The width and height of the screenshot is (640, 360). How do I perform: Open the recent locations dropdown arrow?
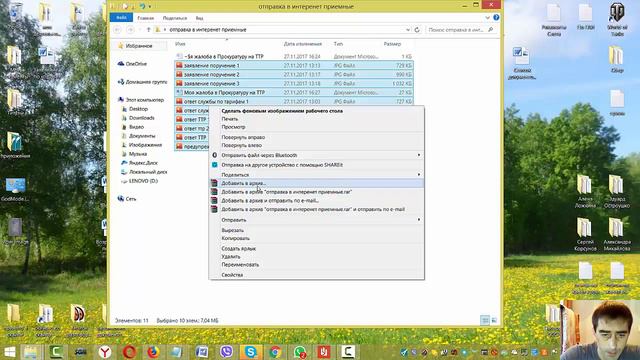[x=140, y=30]
